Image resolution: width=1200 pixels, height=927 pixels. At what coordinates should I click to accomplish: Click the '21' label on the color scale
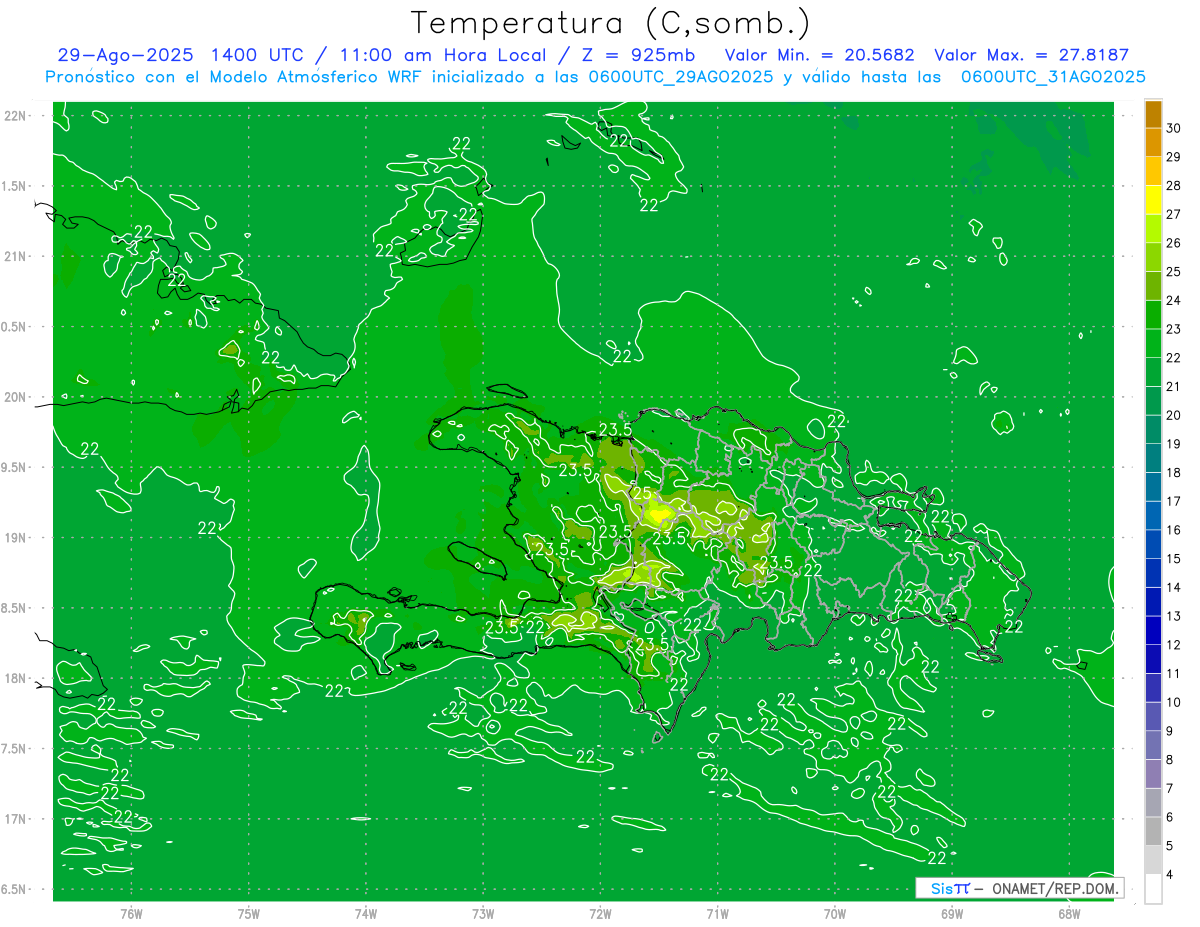tap(1174, 386)
